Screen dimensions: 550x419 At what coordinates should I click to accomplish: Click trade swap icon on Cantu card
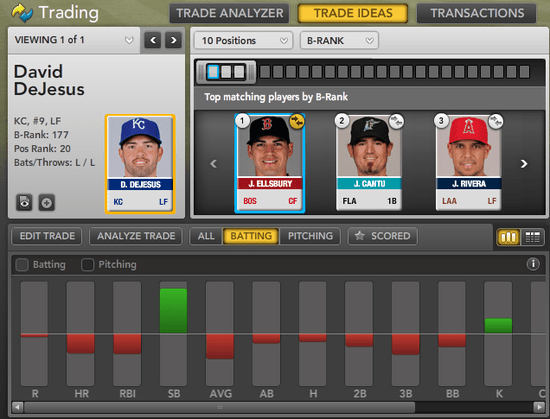(x=397, y=122)
